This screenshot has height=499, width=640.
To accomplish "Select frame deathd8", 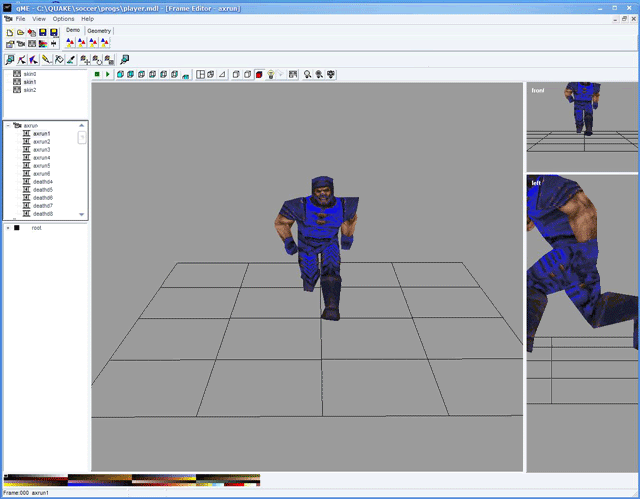I will click(x=42, y=214).
